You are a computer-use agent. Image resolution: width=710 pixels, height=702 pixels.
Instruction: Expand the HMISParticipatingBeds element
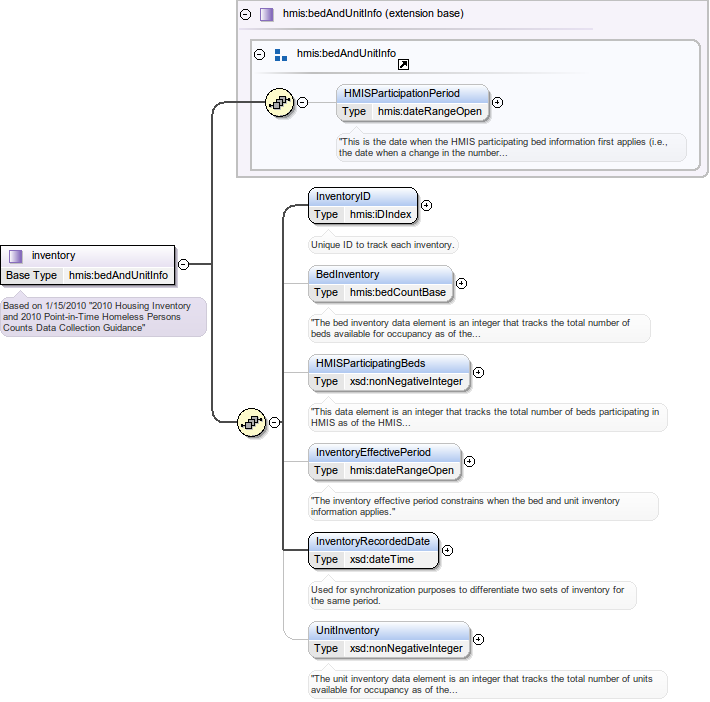(x=478, y=372)
